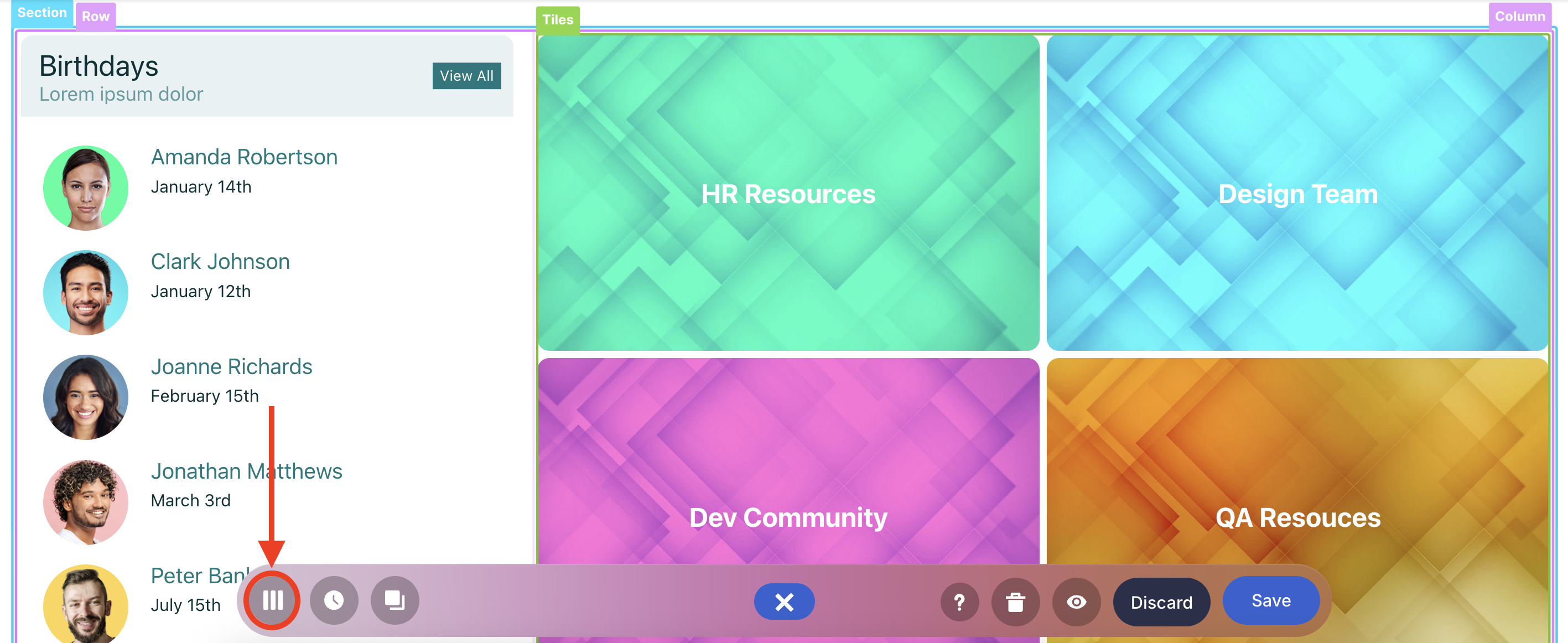This screenshot has height=643, width=1568.
Task: Select the Row label tab
Action: click(x=96, y=17)
